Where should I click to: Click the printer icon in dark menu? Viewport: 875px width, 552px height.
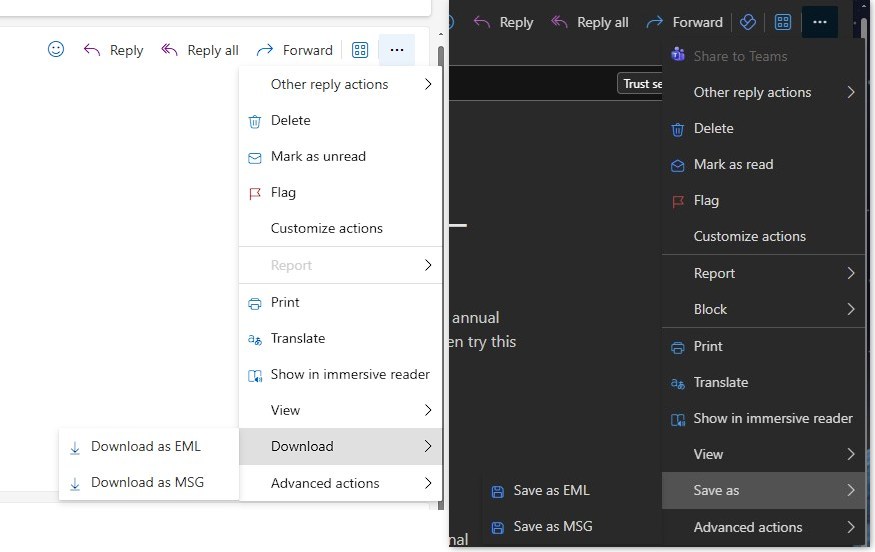677,348
